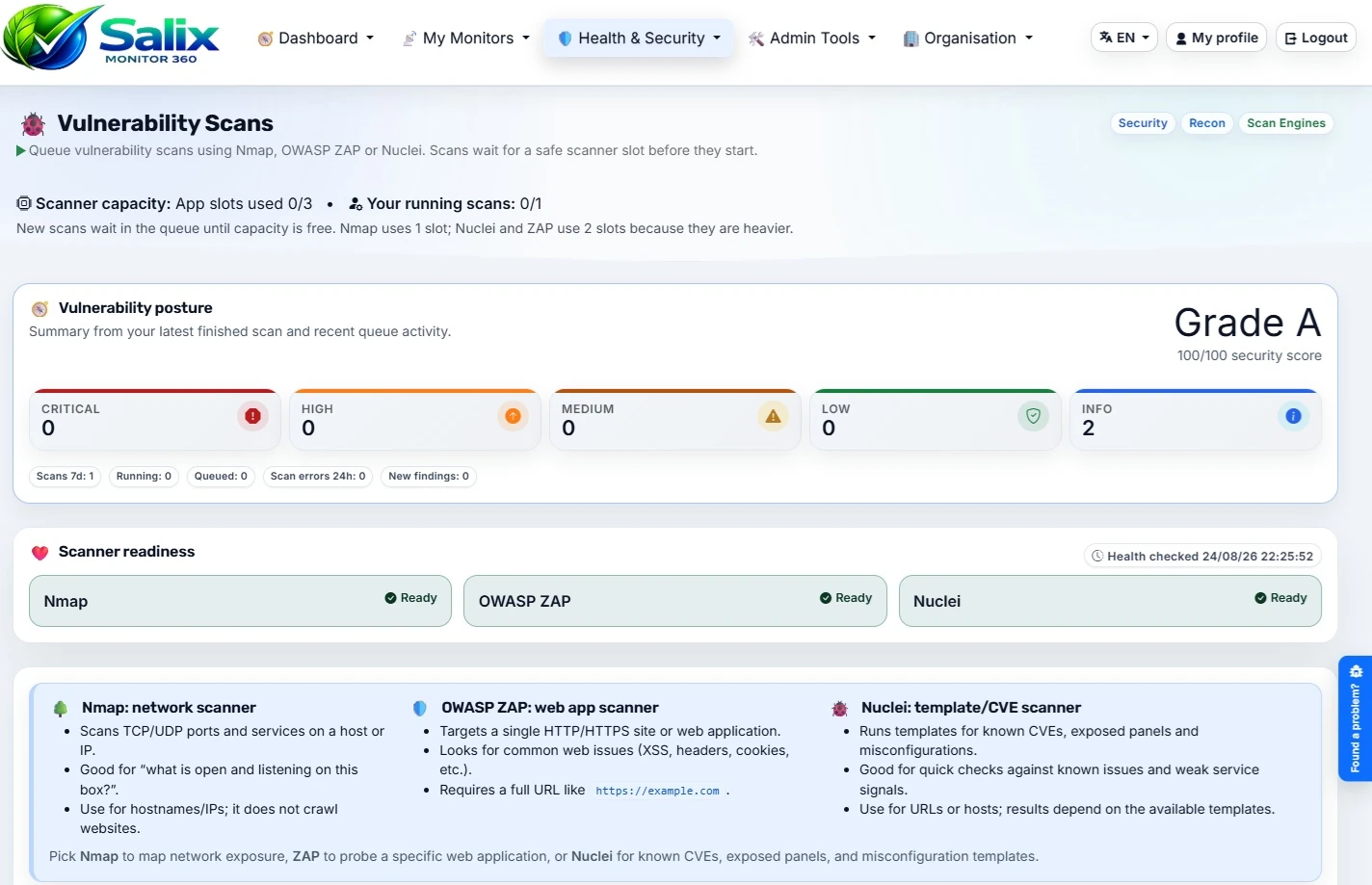The width and height of the screenshot is (1372, 885).
Task: Click the Scanner readiness heart icon
Action: coord(40,553)
